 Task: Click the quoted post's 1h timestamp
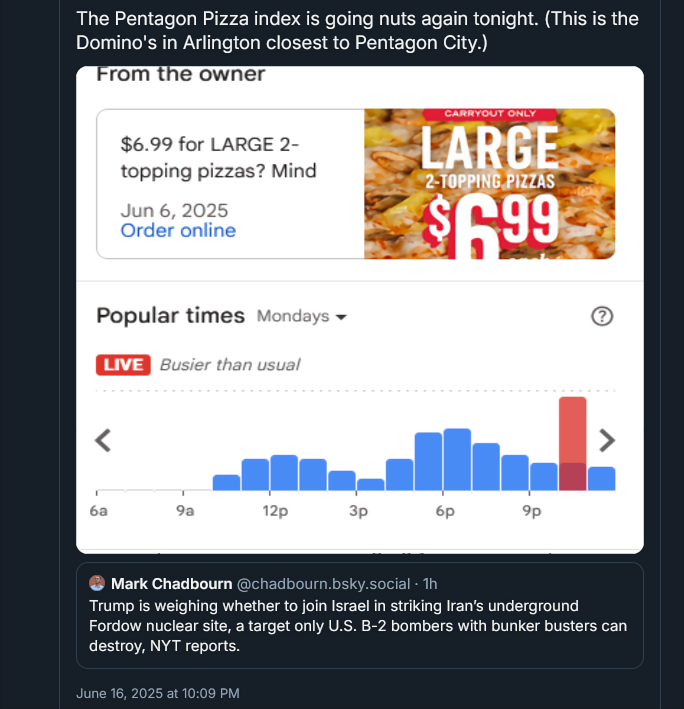pyautogui.click(x=430, y=583)
